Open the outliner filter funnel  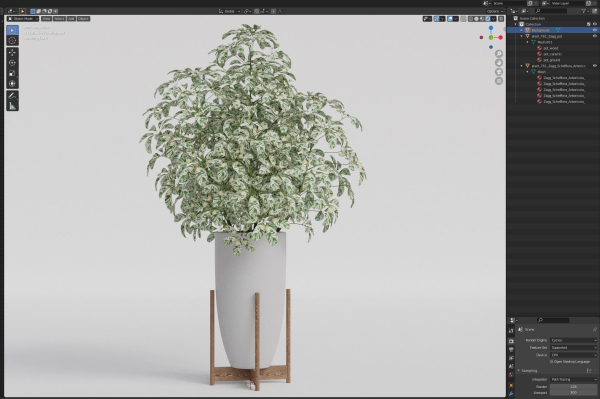point(585,11)
